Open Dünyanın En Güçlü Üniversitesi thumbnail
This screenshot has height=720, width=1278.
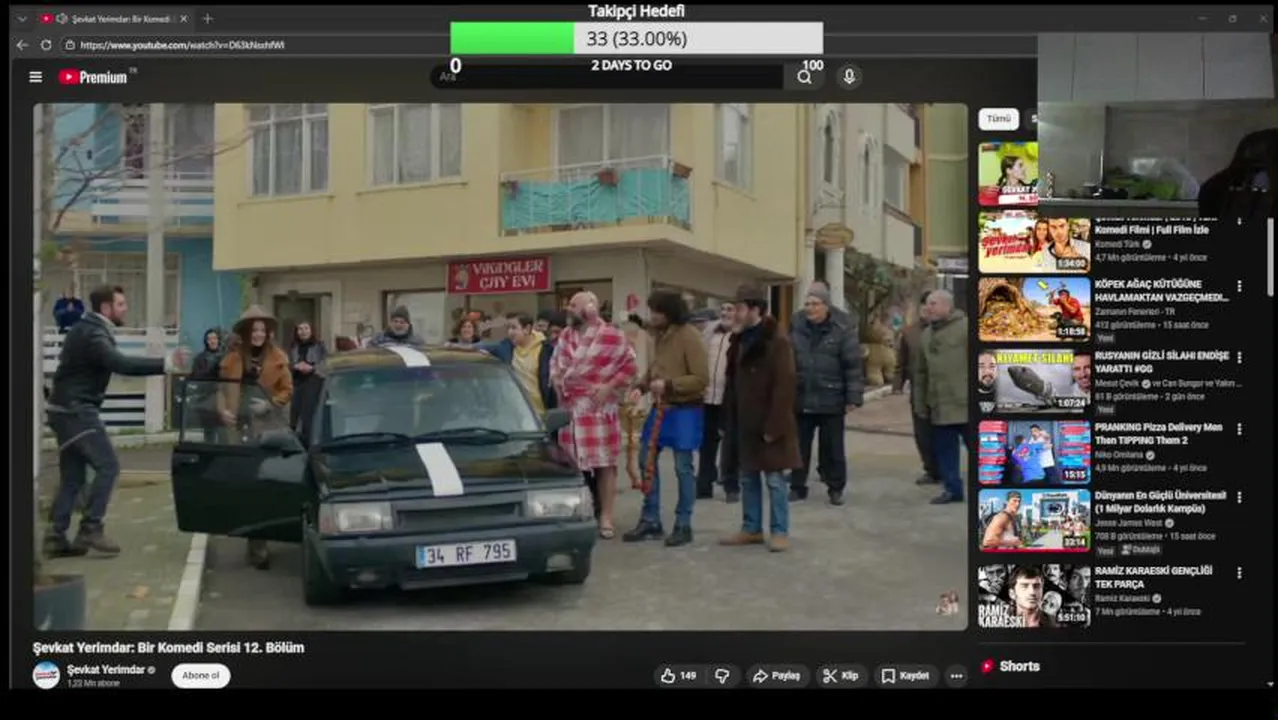click(1034, 520)
